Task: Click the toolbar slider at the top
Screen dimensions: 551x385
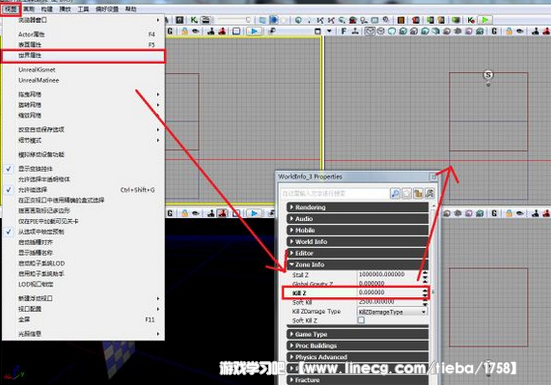Action: click(x=234, y=20)
